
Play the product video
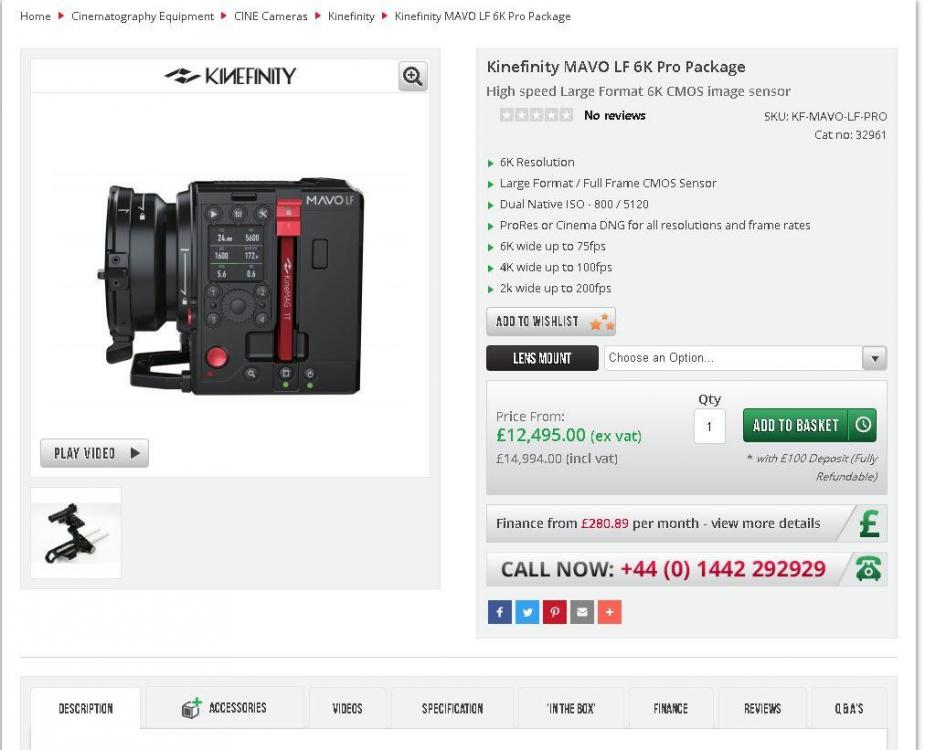point(95,453)
